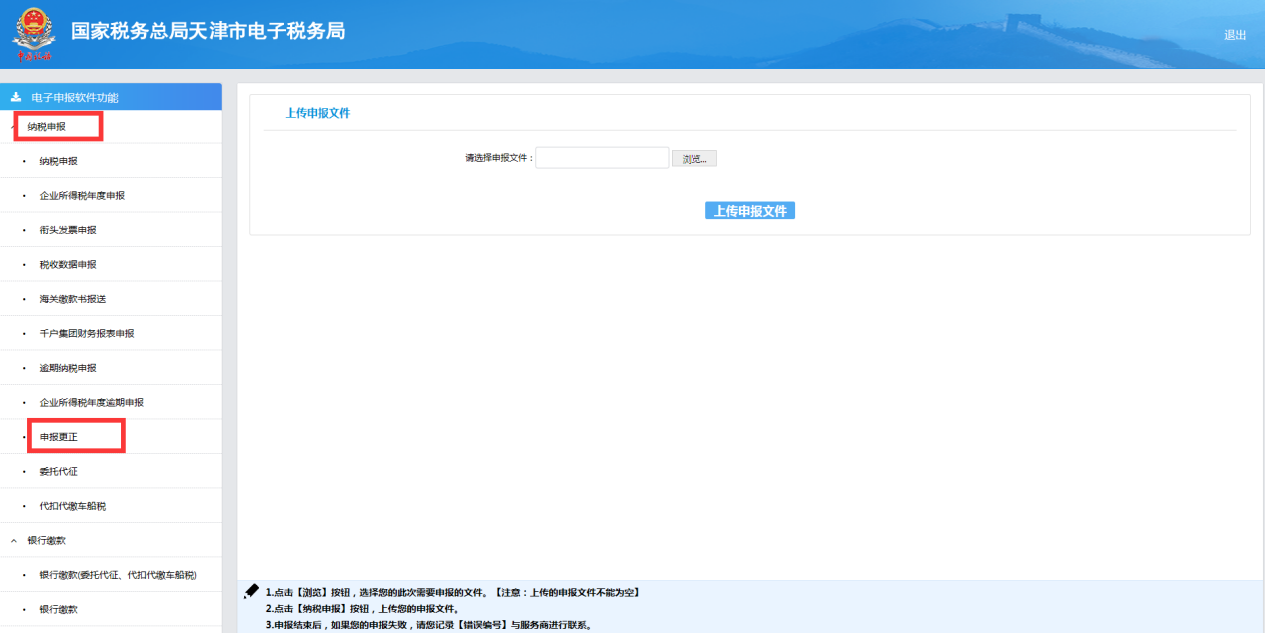Click the pencil icon in the instructions bar
1265x633 pixels.
pos(252,591)
